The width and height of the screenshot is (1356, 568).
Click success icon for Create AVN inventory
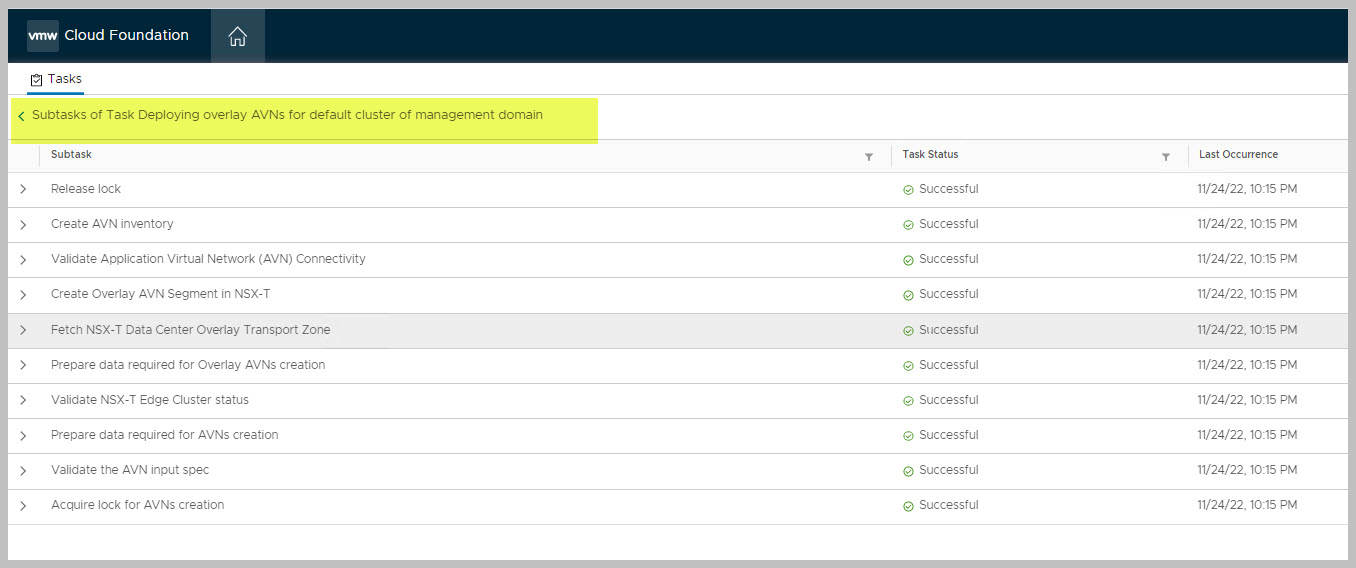[908, 225]
